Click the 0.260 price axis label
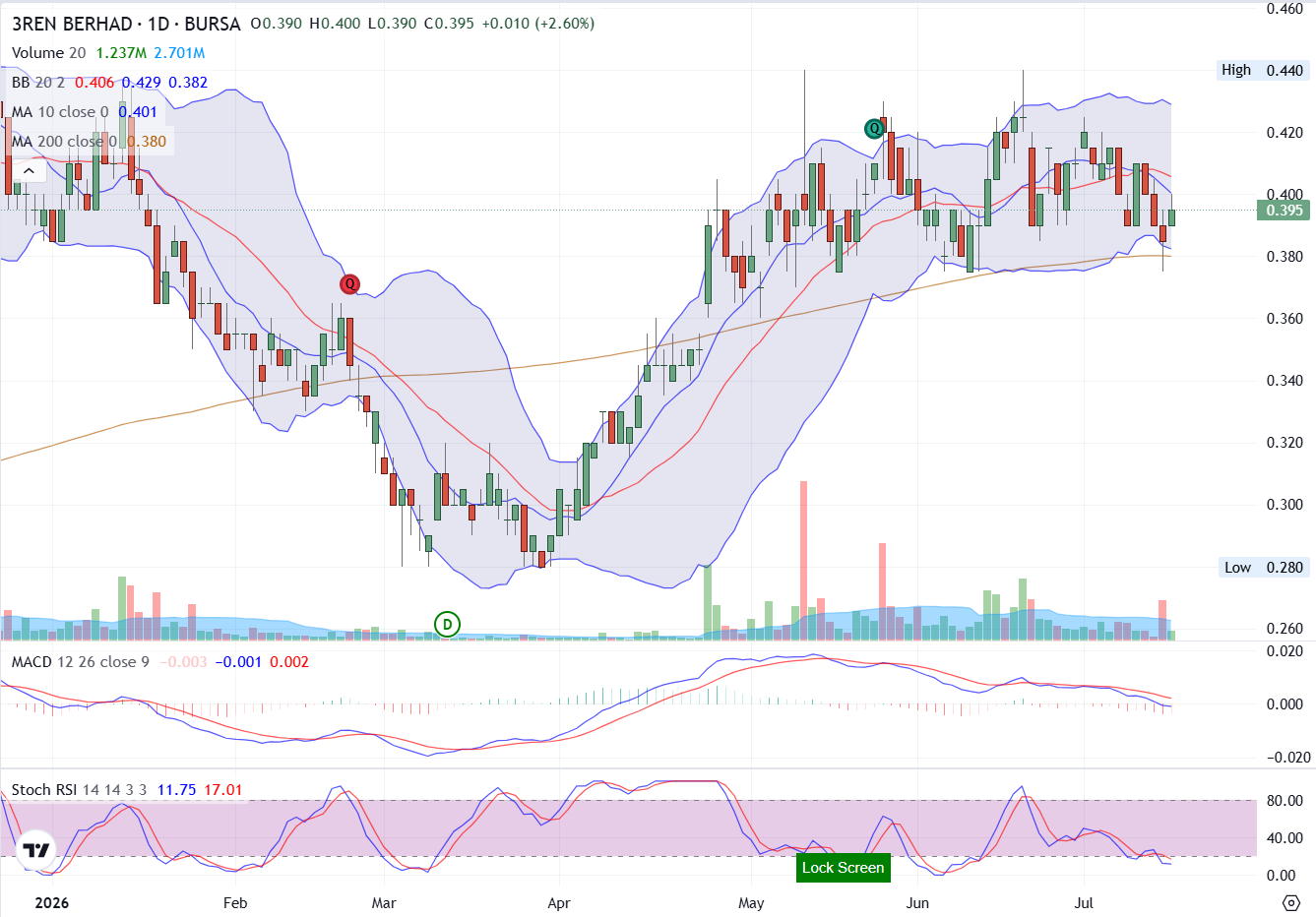The width and height of the screenshot is (1316, 917). click(1285, 629)
